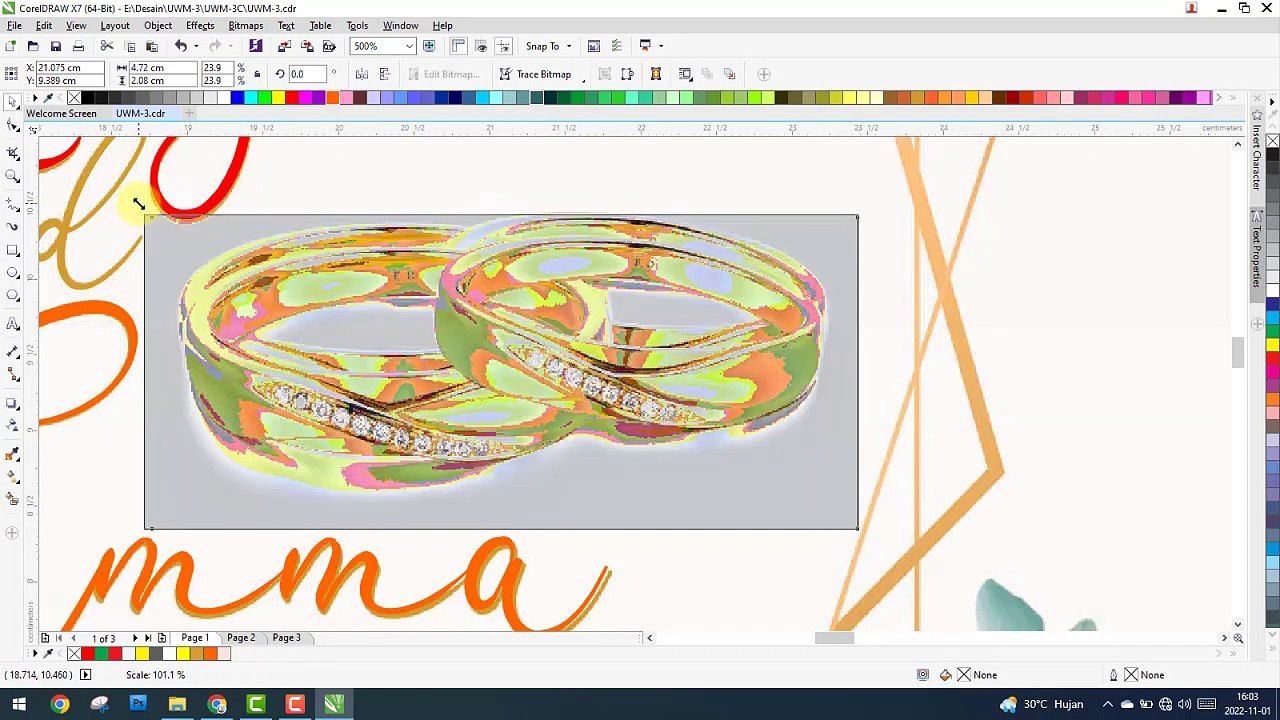Select the Drop Shadow tool
The width and height of the screenshot is (1280, 720).
[13, 403]
